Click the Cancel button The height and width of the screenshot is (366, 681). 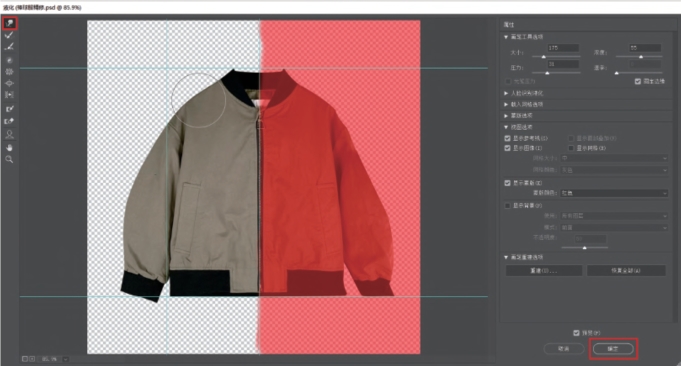tap(564, 349)
